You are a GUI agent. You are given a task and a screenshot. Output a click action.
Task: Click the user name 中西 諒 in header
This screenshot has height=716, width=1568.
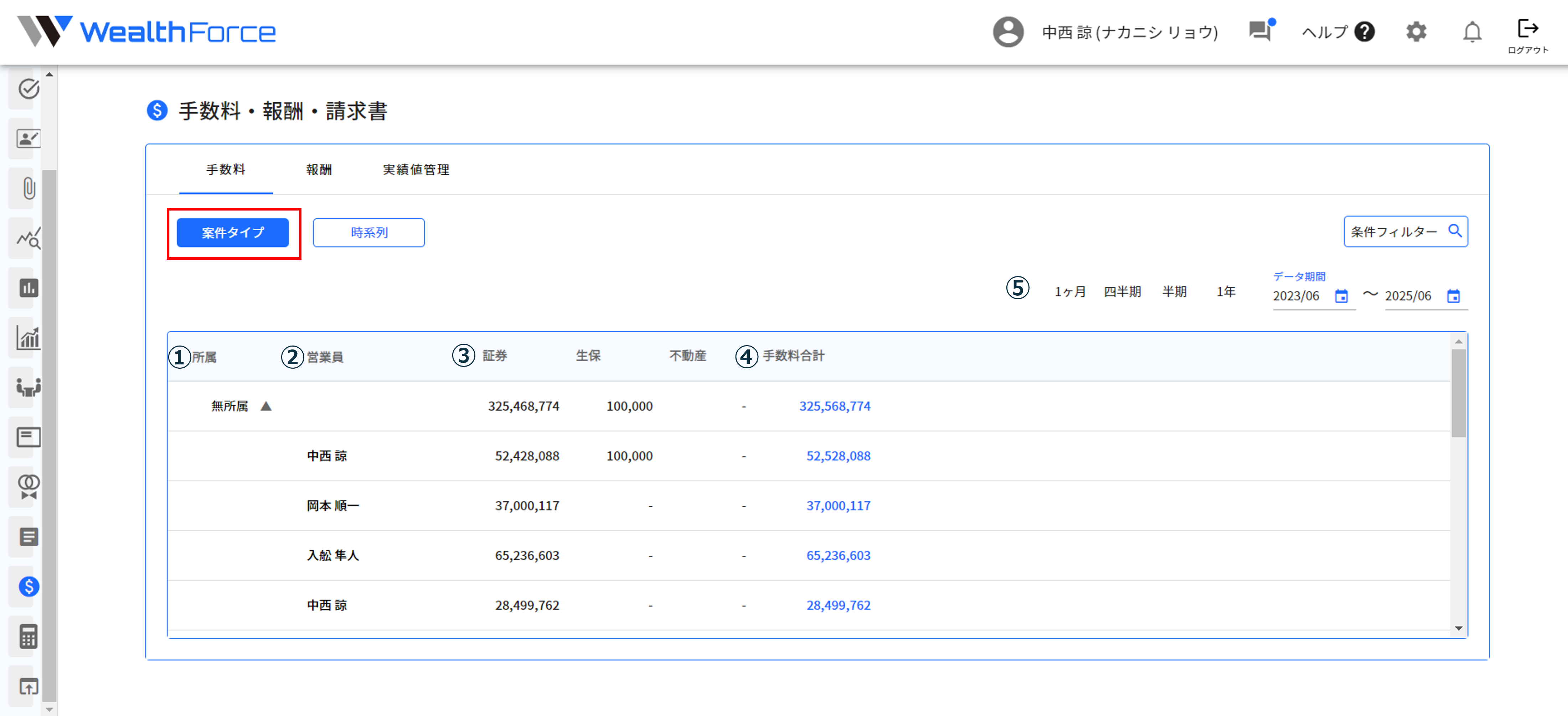click(x=1130, y=32)
